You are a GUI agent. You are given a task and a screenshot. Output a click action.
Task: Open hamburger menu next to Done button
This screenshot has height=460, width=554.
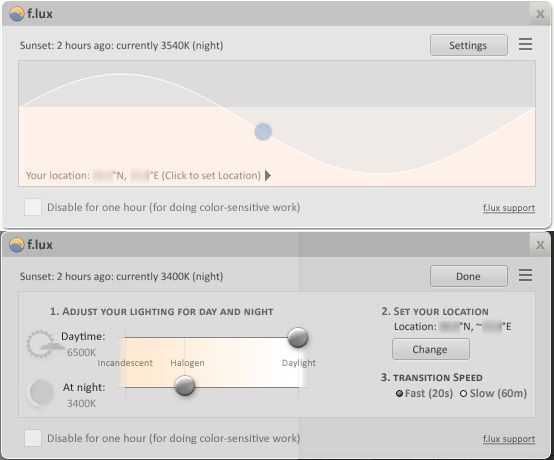click(525, 275)
